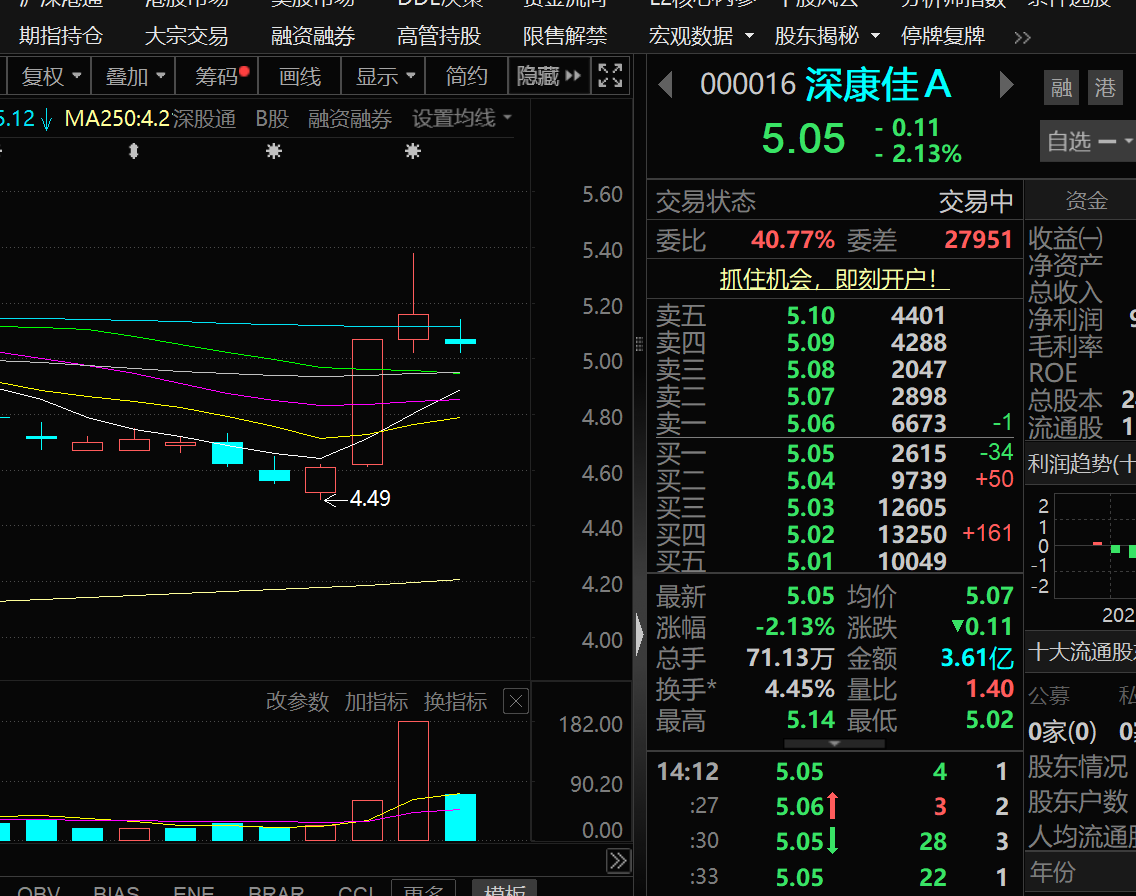
Task: Click stock code 000016
Action: click(x=748, y=85)
